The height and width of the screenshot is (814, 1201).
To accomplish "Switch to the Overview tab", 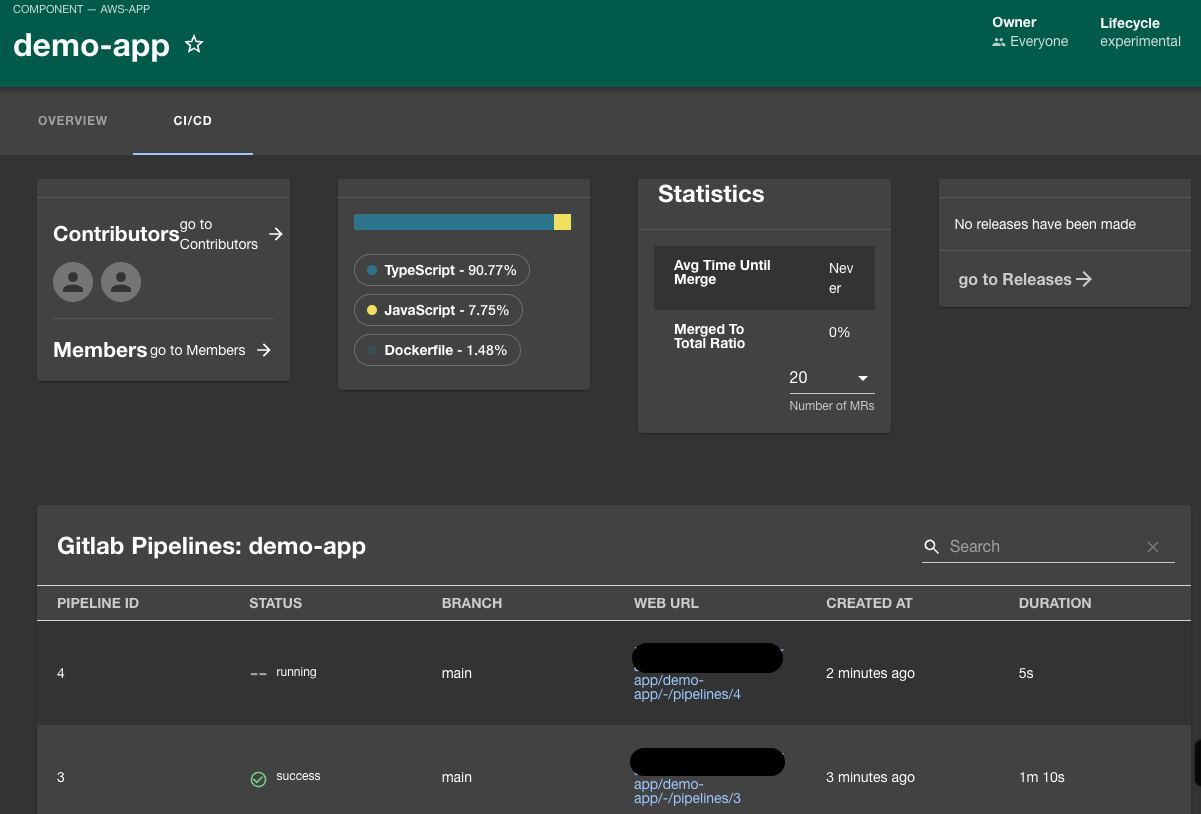I will (73, 121).
